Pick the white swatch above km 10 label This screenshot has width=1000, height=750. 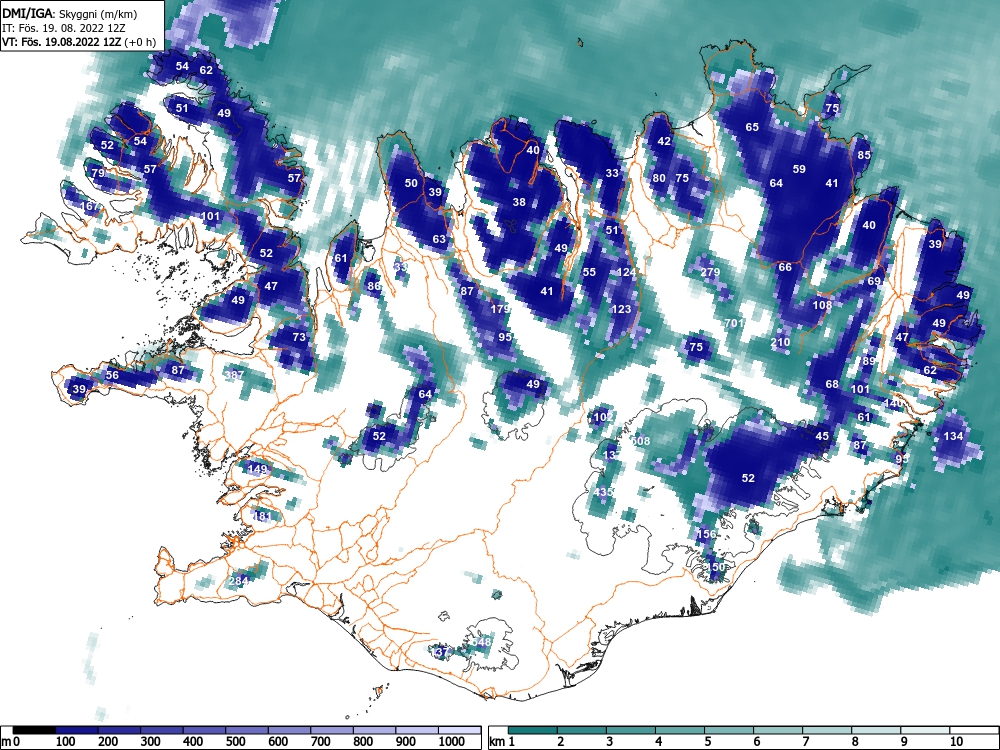point(974,730)
